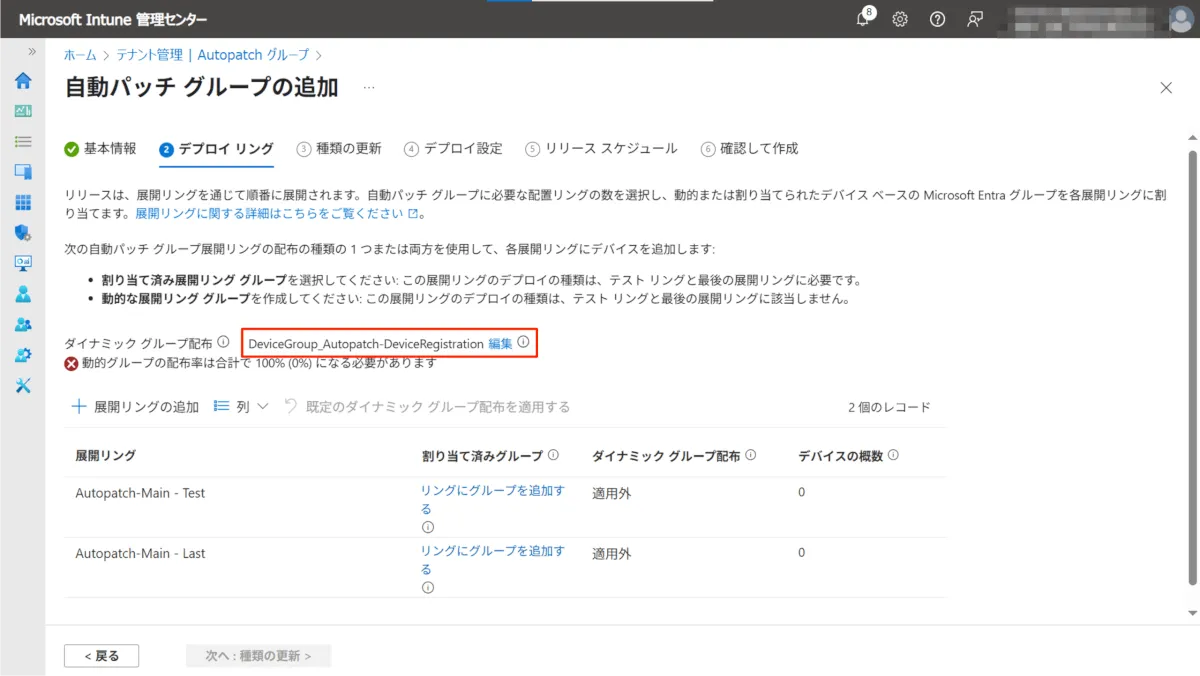
Task: Open Endpoint security shield icon
Action: (22, 233)
